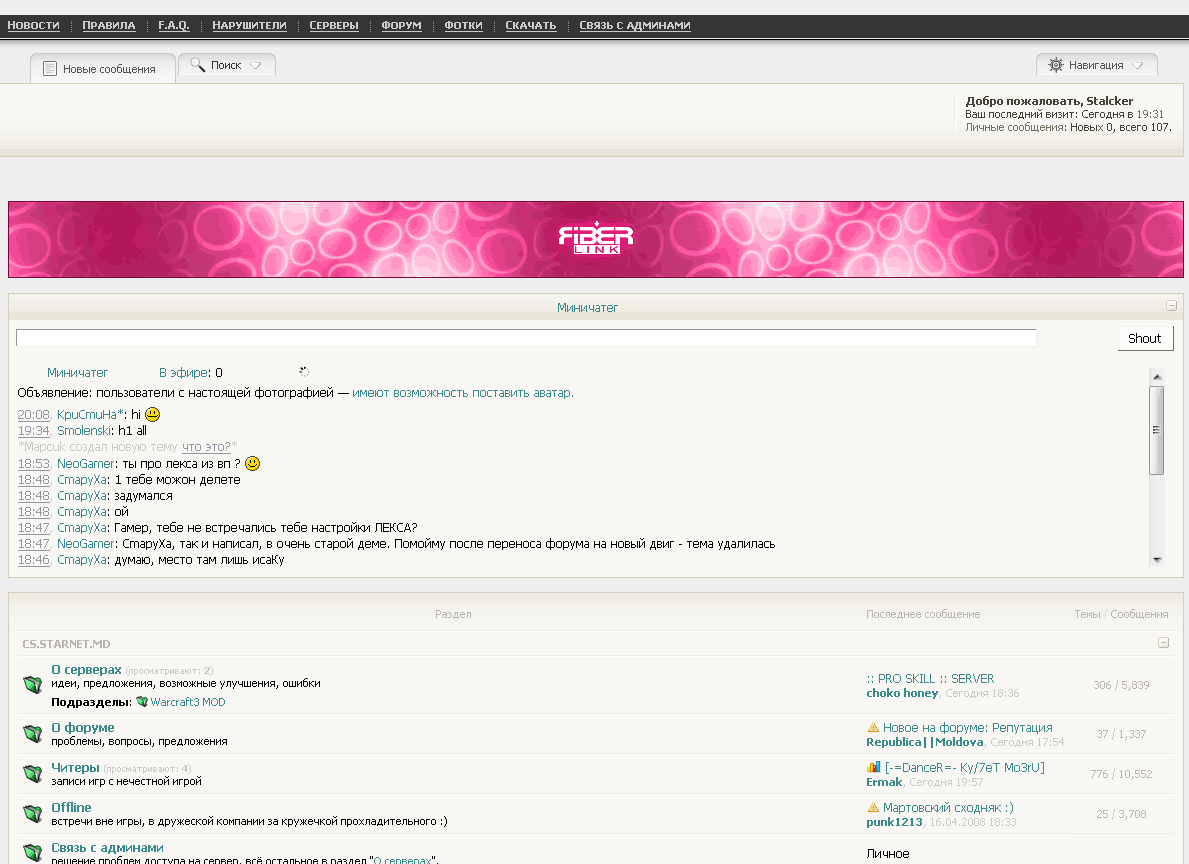Collapse the CS.STARNET.MD category
1189x864 pixels.
coord(1163,643)
